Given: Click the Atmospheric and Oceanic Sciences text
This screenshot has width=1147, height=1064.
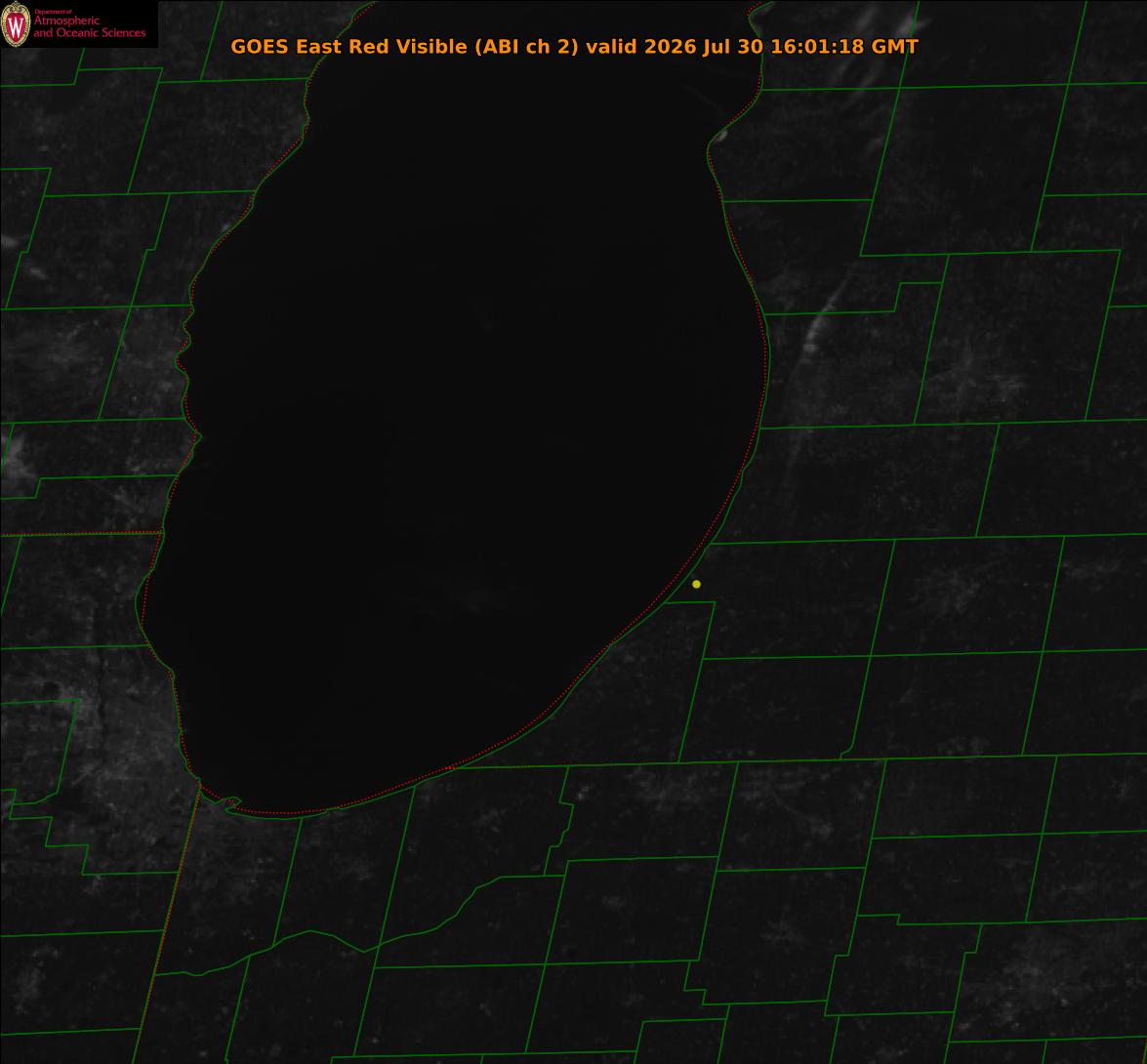Looking at the screenshot, I should click(89, 27).
